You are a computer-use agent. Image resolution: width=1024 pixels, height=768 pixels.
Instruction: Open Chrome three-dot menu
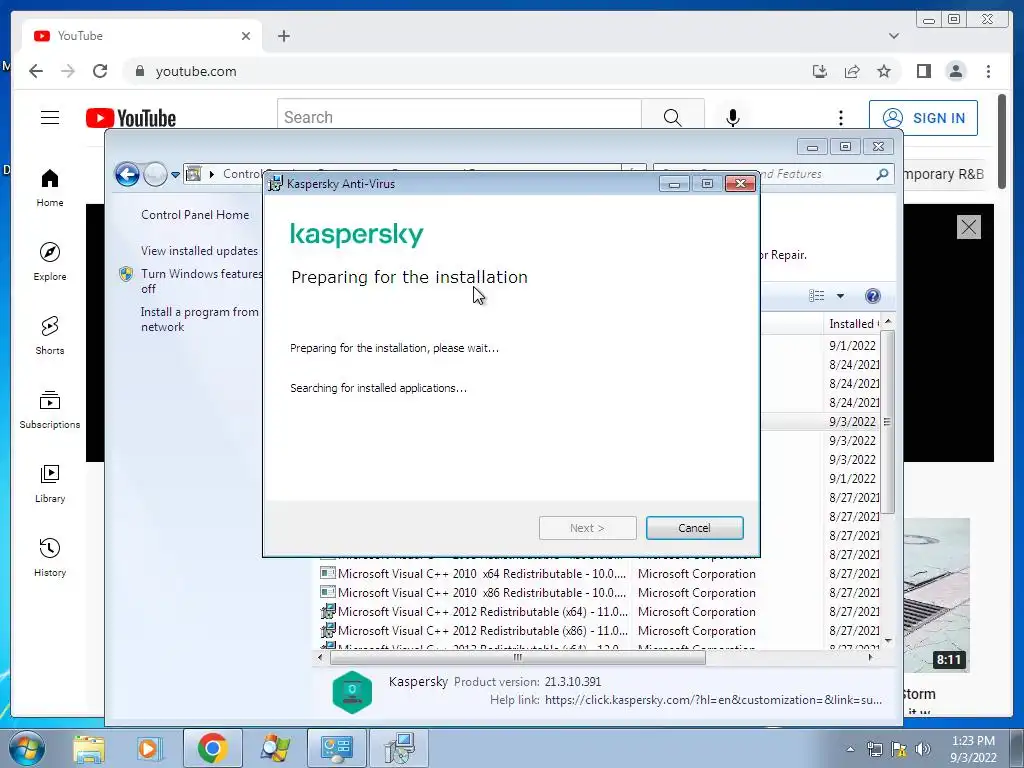coord(988,71)
